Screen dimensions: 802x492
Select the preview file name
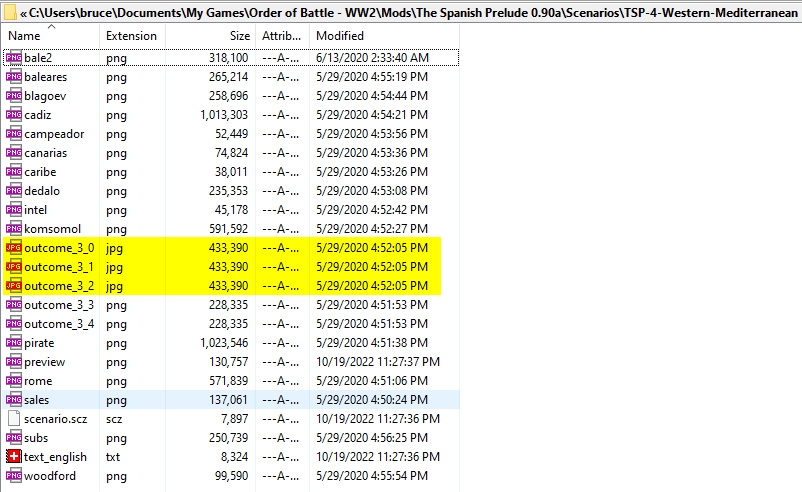click(45, 362)
